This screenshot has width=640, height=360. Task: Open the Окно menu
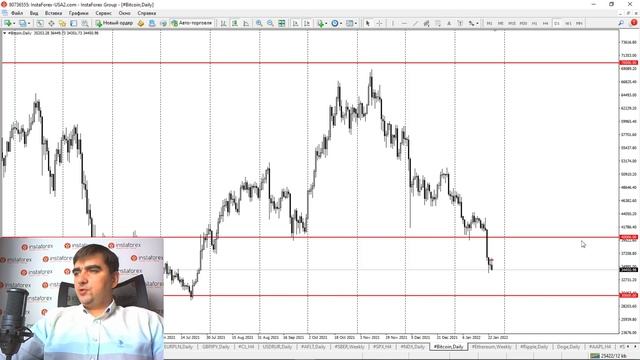pyautogui.click(x=124, y=13)
